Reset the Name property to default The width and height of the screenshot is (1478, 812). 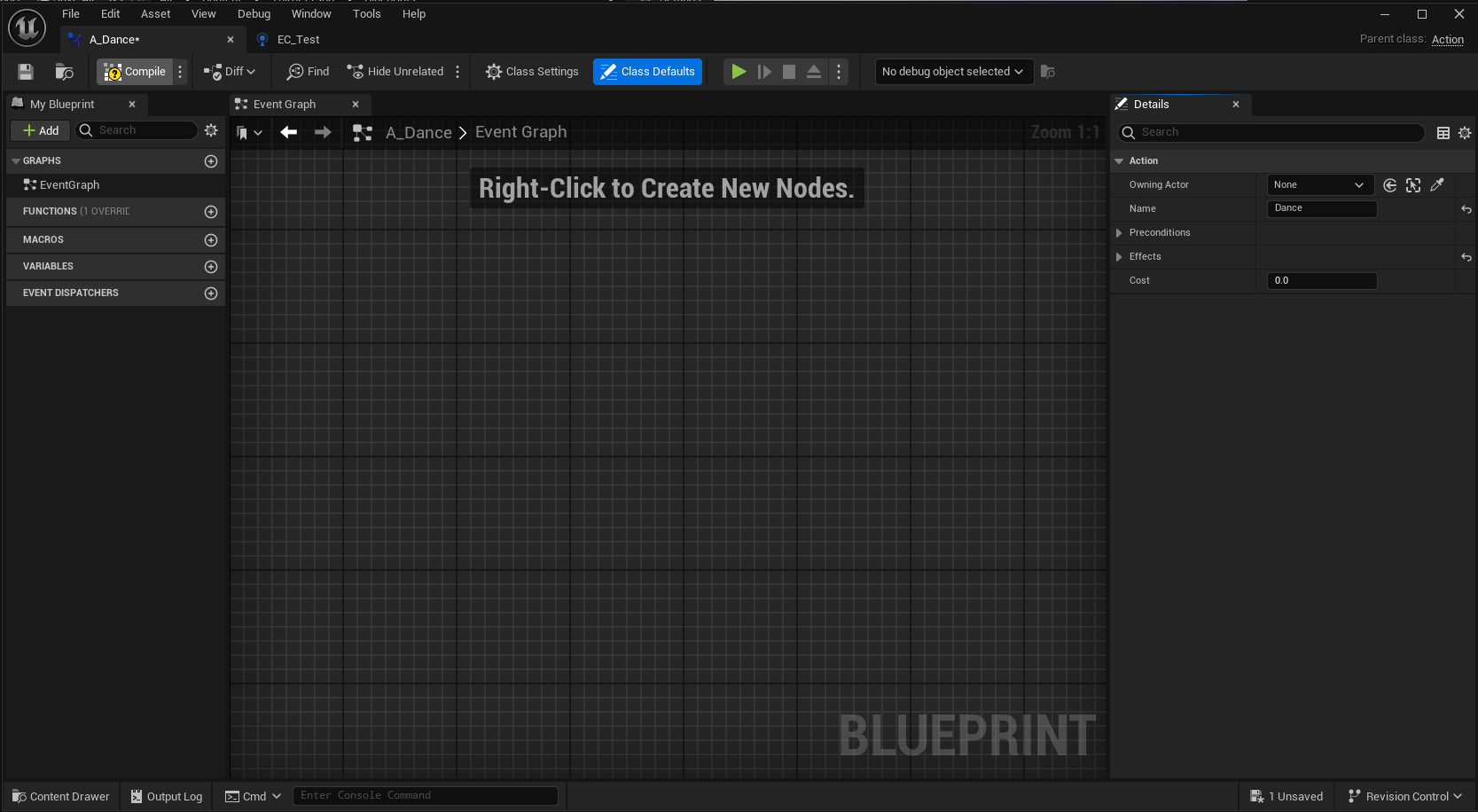[1466, 210]
